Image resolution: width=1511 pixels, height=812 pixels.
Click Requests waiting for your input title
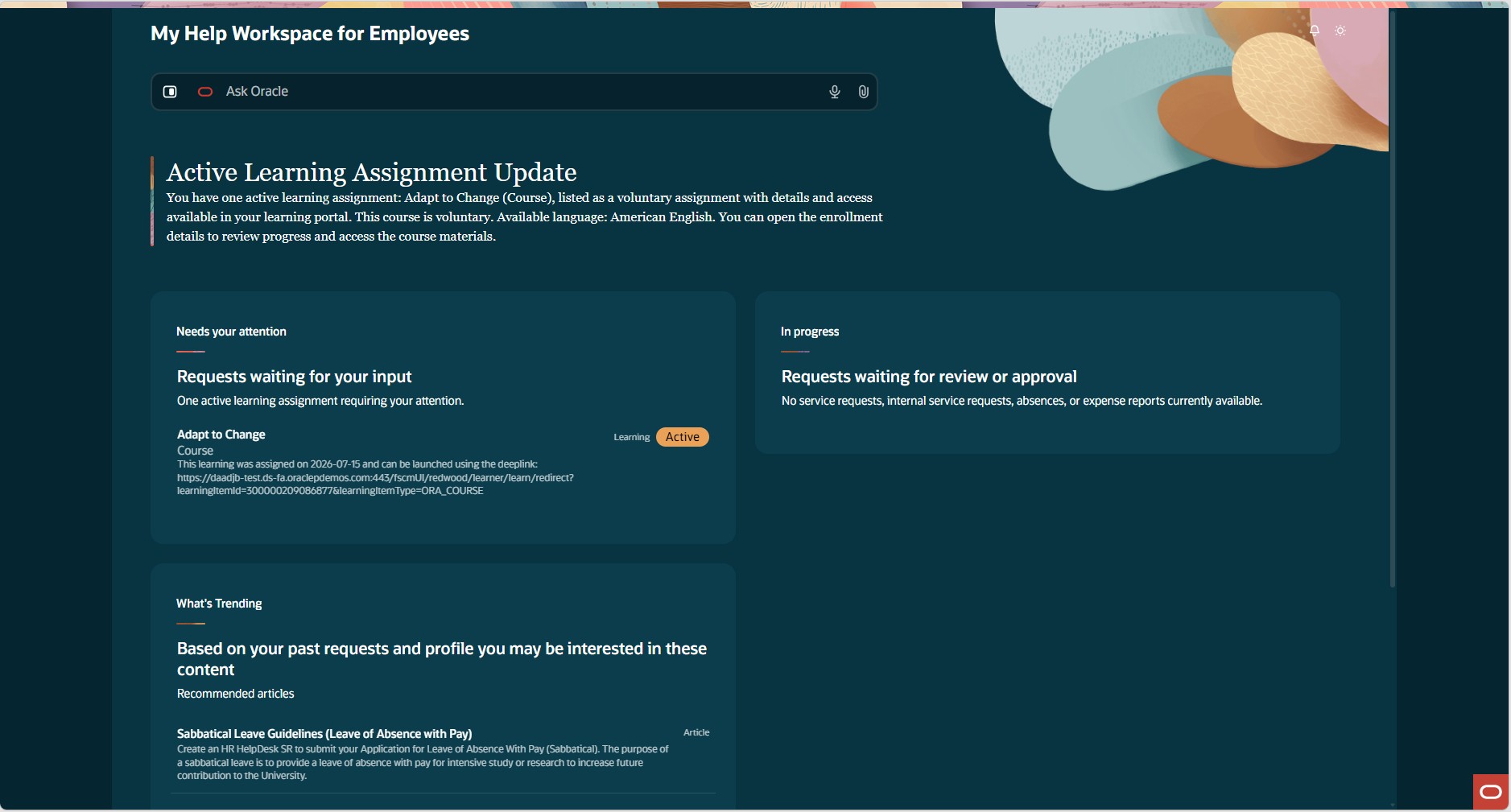[x=295, y=377]
